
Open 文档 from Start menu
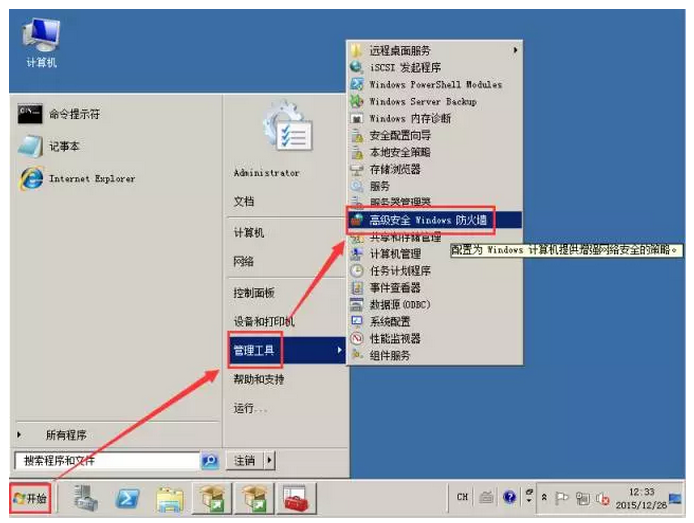click(243, 201)
